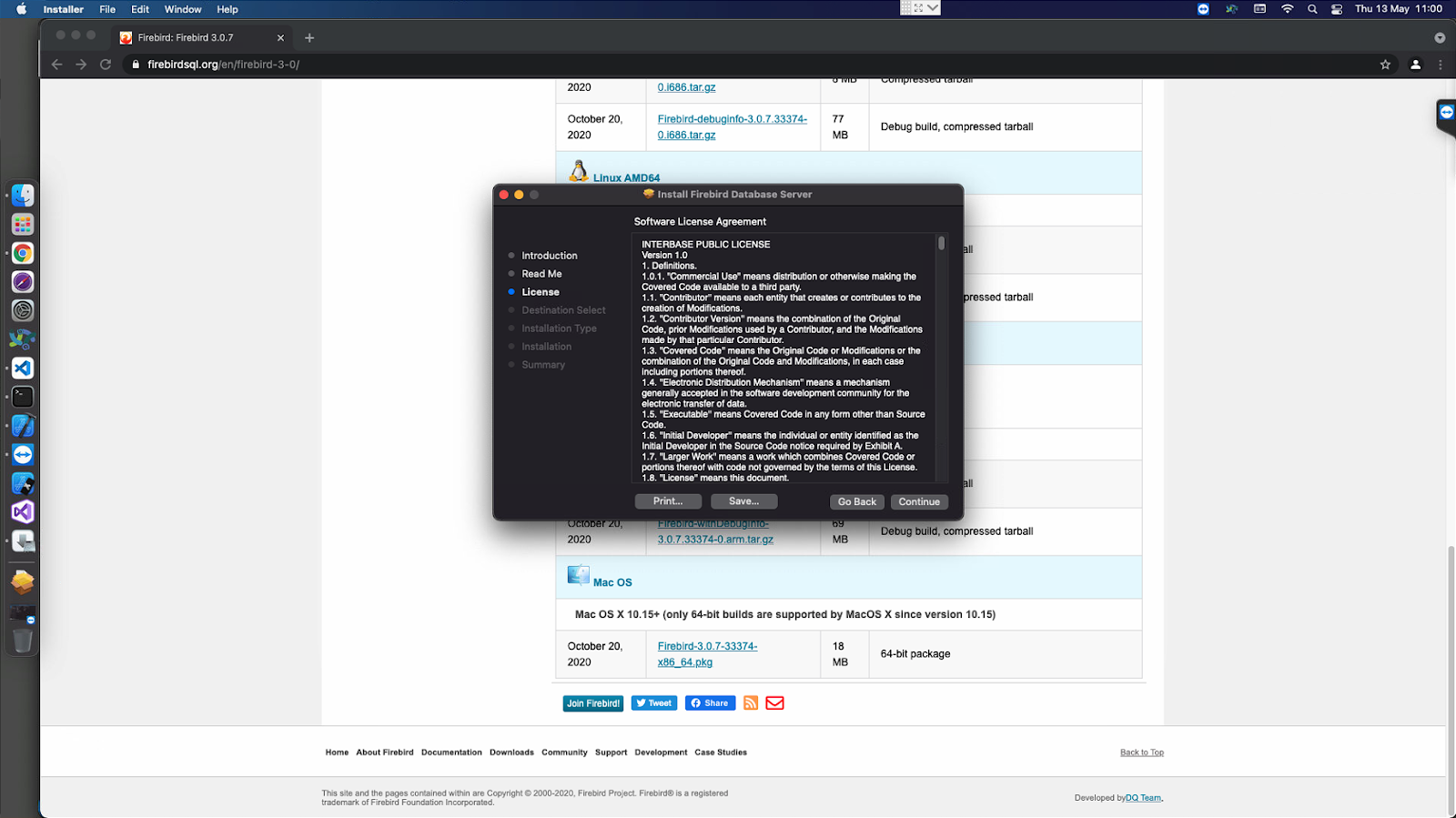
Task: Open the Help menu
Action: [227, 9]
